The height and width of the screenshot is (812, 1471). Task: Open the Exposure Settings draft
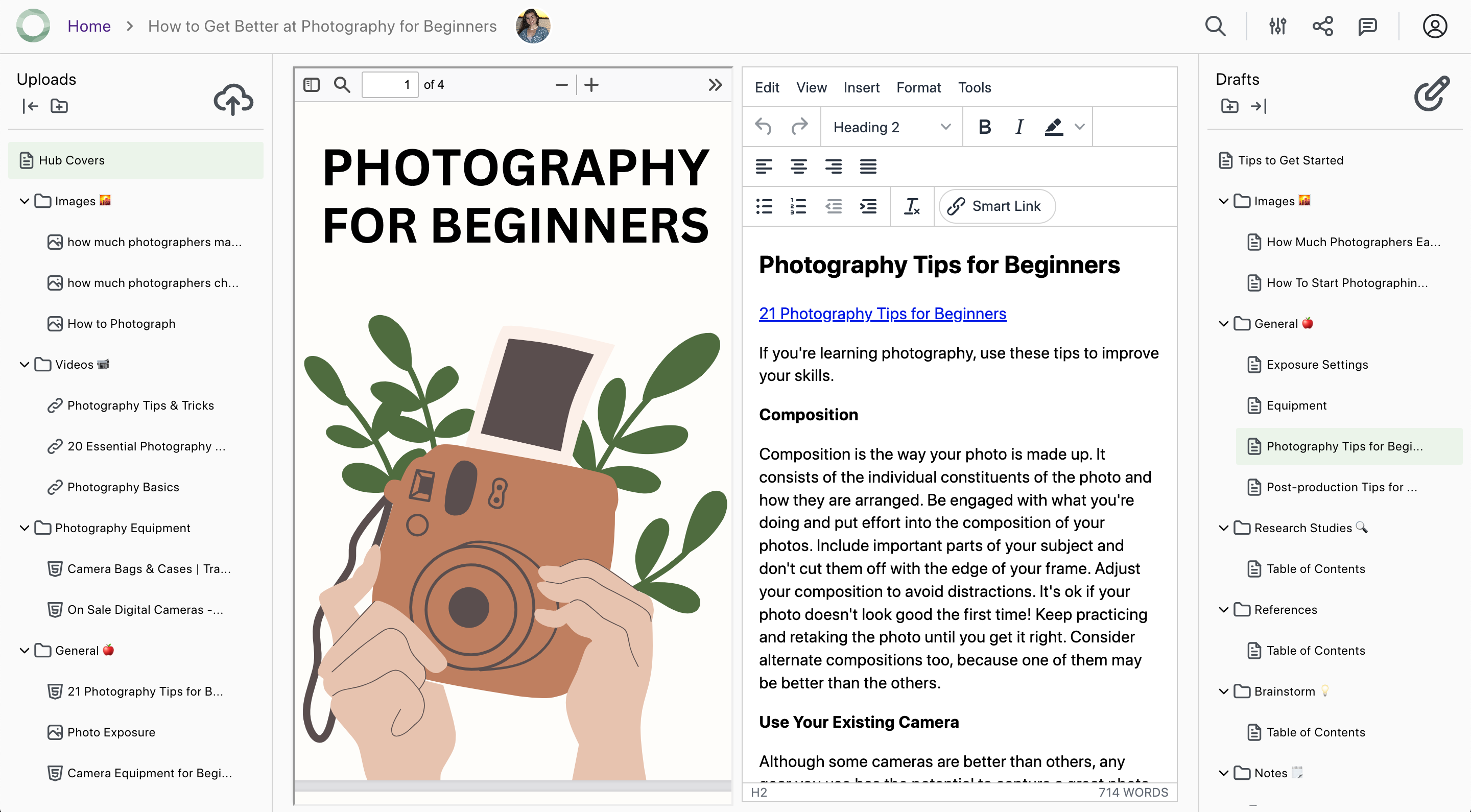click(1317, 364)
